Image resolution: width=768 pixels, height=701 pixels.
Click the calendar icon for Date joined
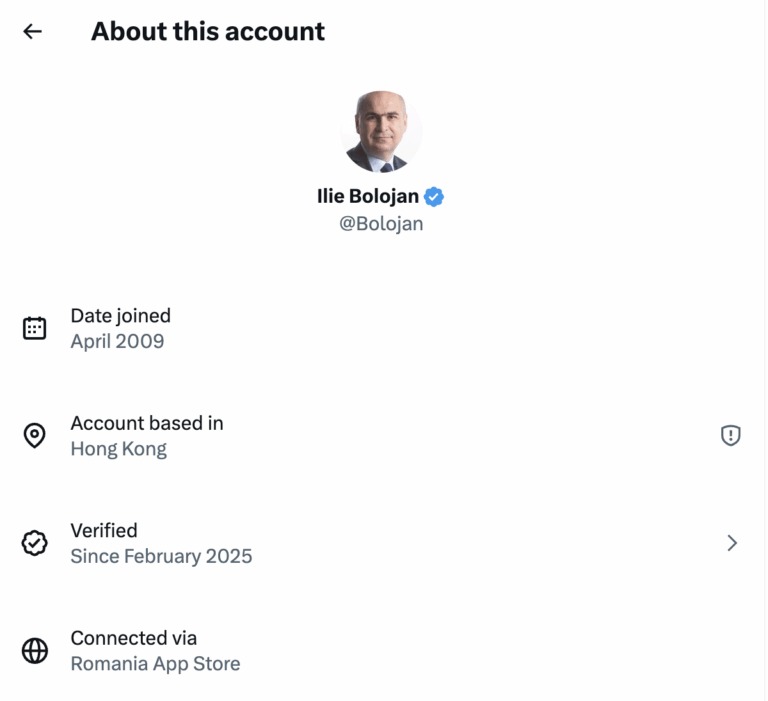(35, 328)
